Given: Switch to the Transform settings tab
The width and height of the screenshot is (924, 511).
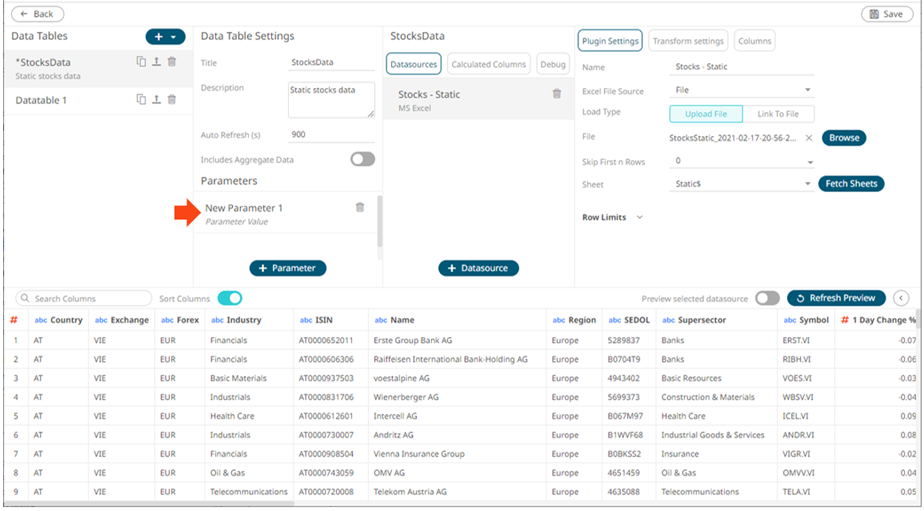Looking at the screenshot, I should tap(688, 41).
